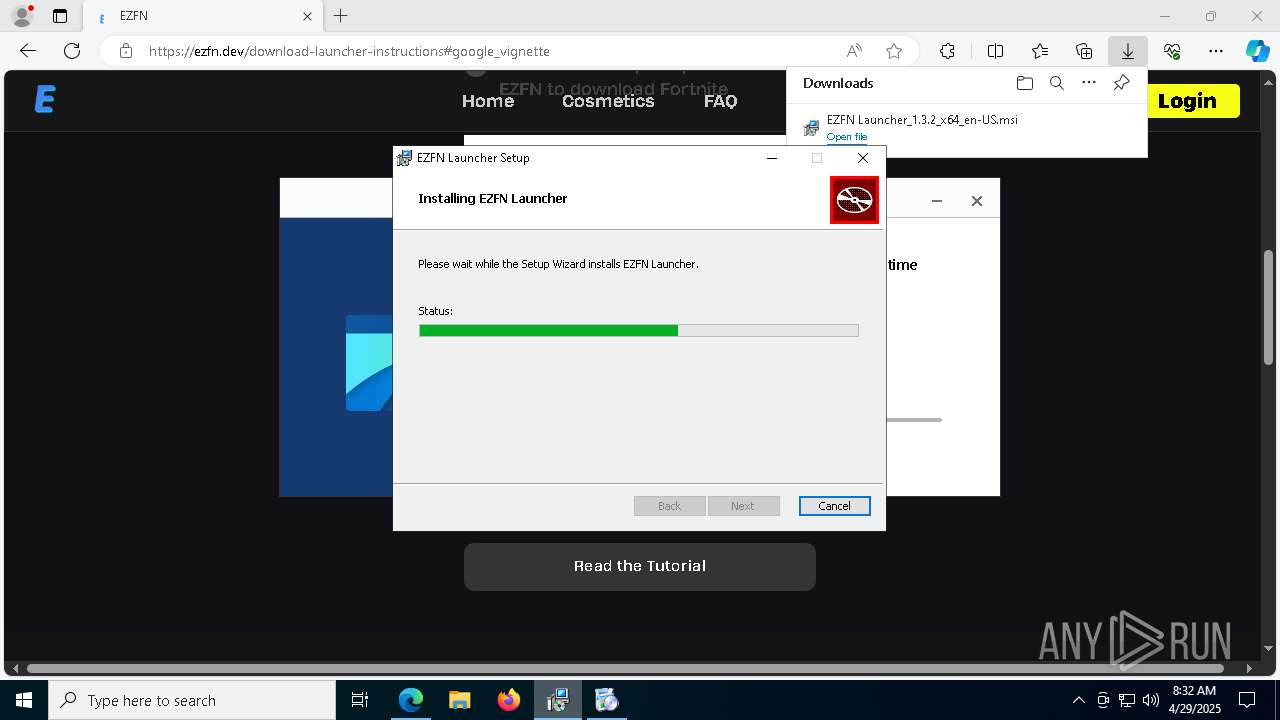The width and height of the screenshot is (1280, 720).
Task: Open the notification center icon
Action: point(1247,700)
